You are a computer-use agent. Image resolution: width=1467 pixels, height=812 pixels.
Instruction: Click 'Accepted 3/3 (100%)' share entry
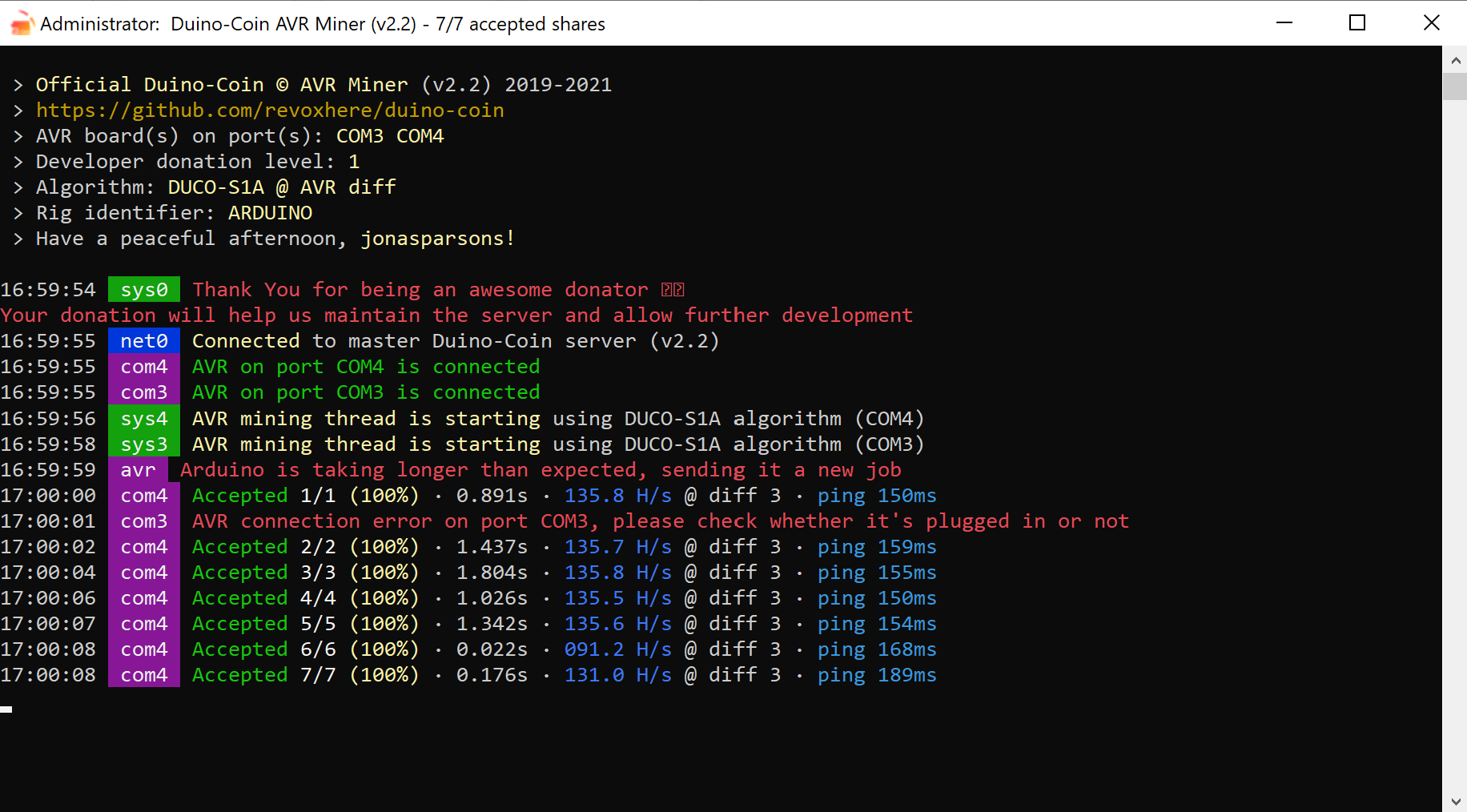coord(306,573)
